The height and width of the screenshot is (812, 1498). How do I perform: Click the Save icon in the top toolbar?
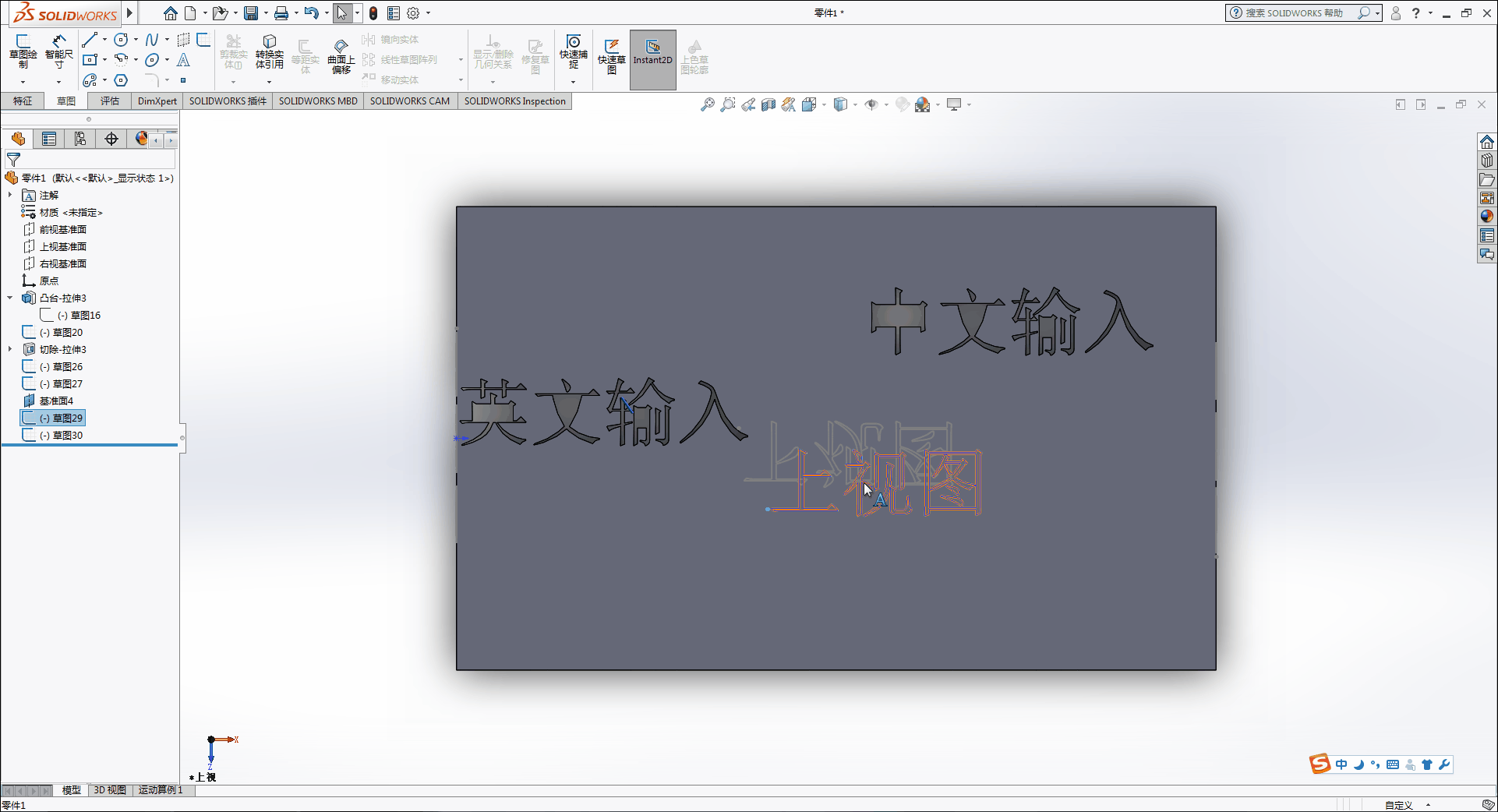[251, 13]
